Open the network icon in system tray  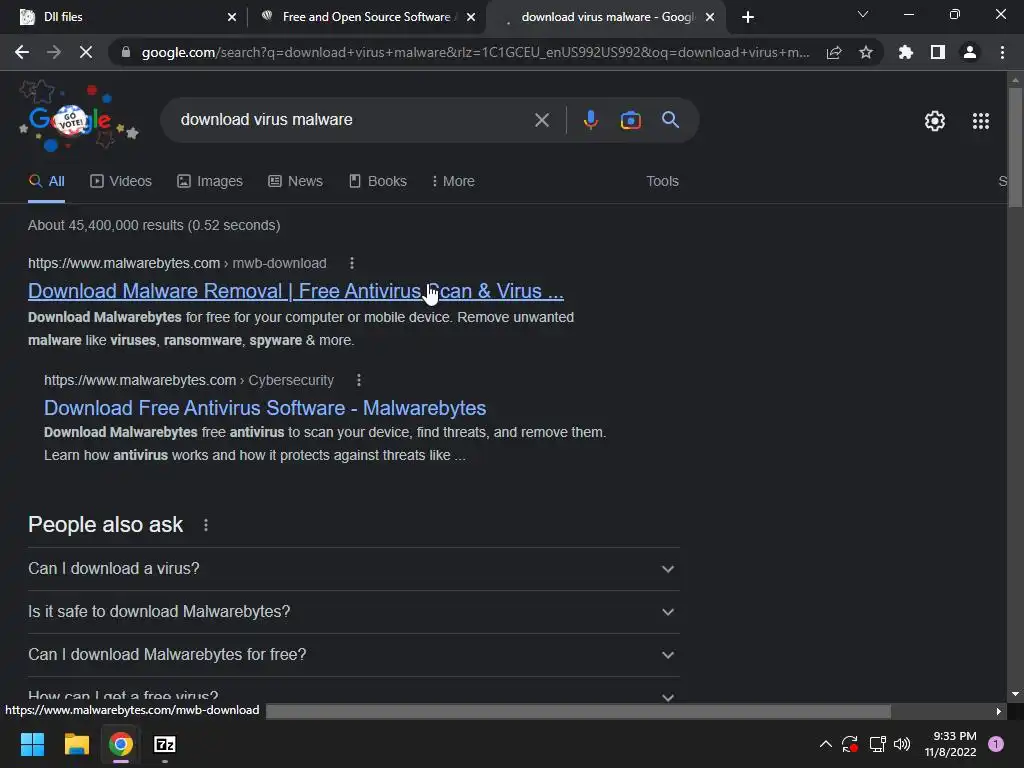tap(877, 744)
